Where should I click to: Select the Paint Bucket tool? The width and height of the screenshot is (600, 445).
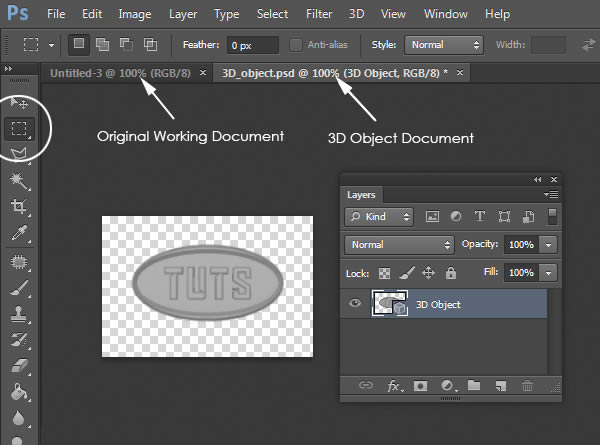pos(19,392)
